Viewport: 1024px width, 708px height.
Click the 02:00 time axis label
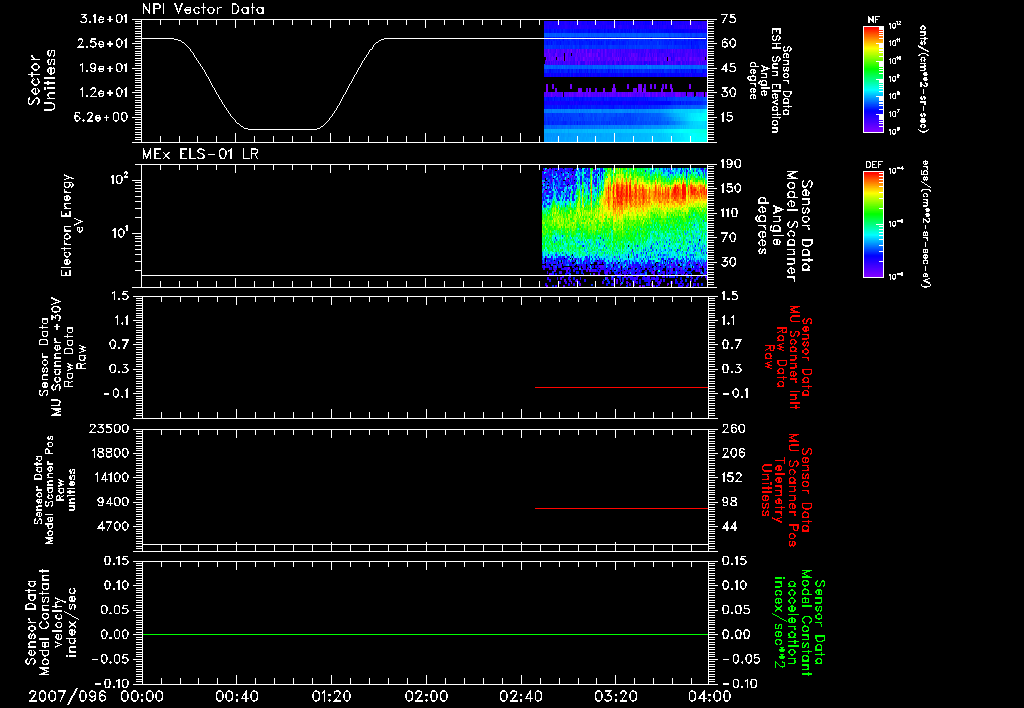pos(426,696)
